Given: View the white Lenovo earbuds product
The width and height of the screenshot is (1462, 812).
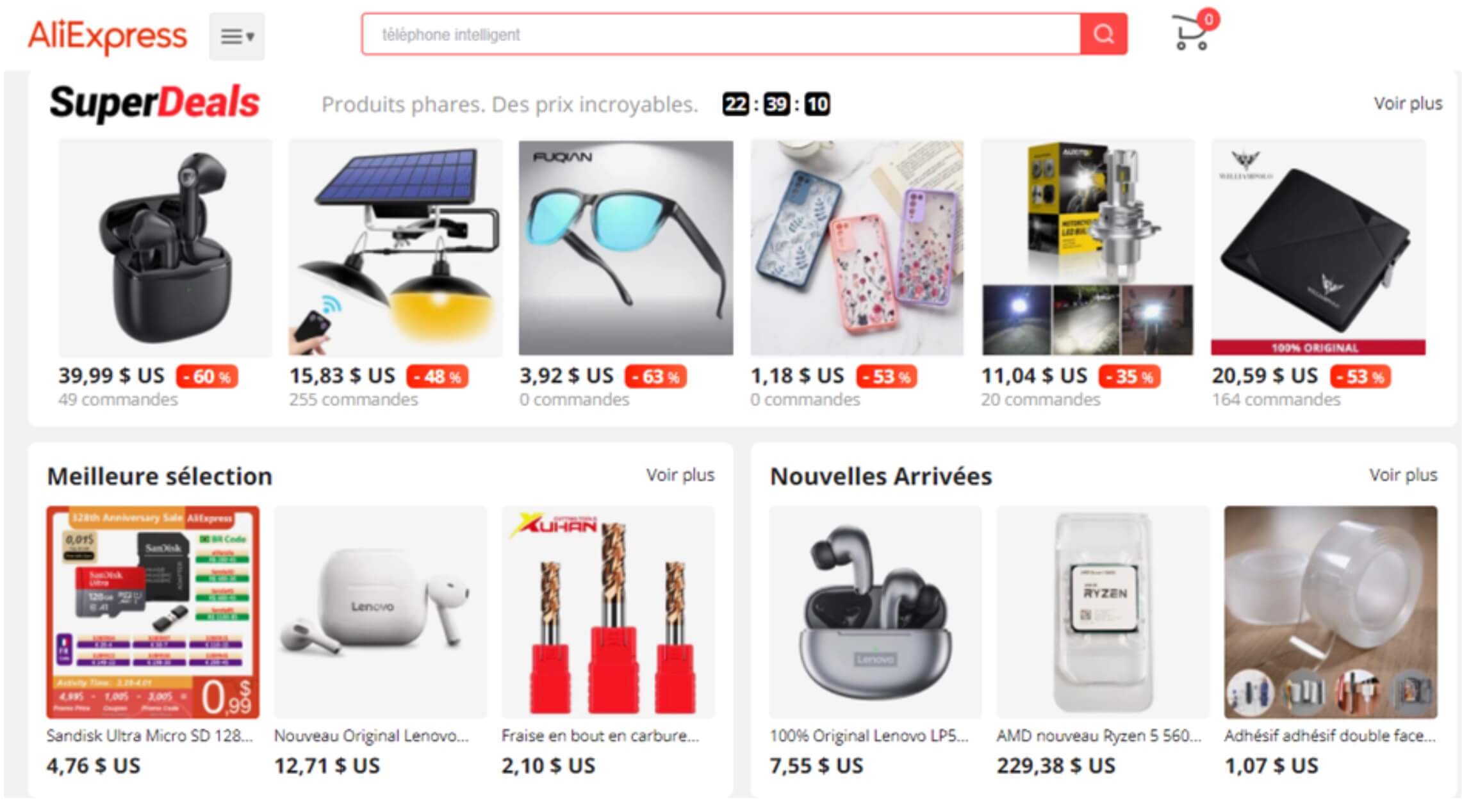Looking at the screenshot, I should point(381,612).
